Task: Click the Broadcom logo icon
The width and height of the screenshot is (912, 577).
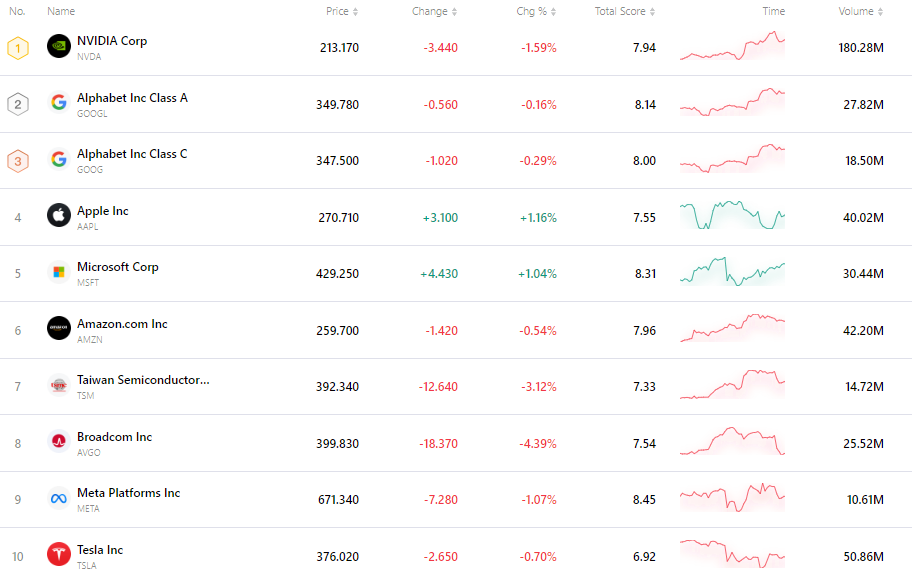Action: coord(58,441)
